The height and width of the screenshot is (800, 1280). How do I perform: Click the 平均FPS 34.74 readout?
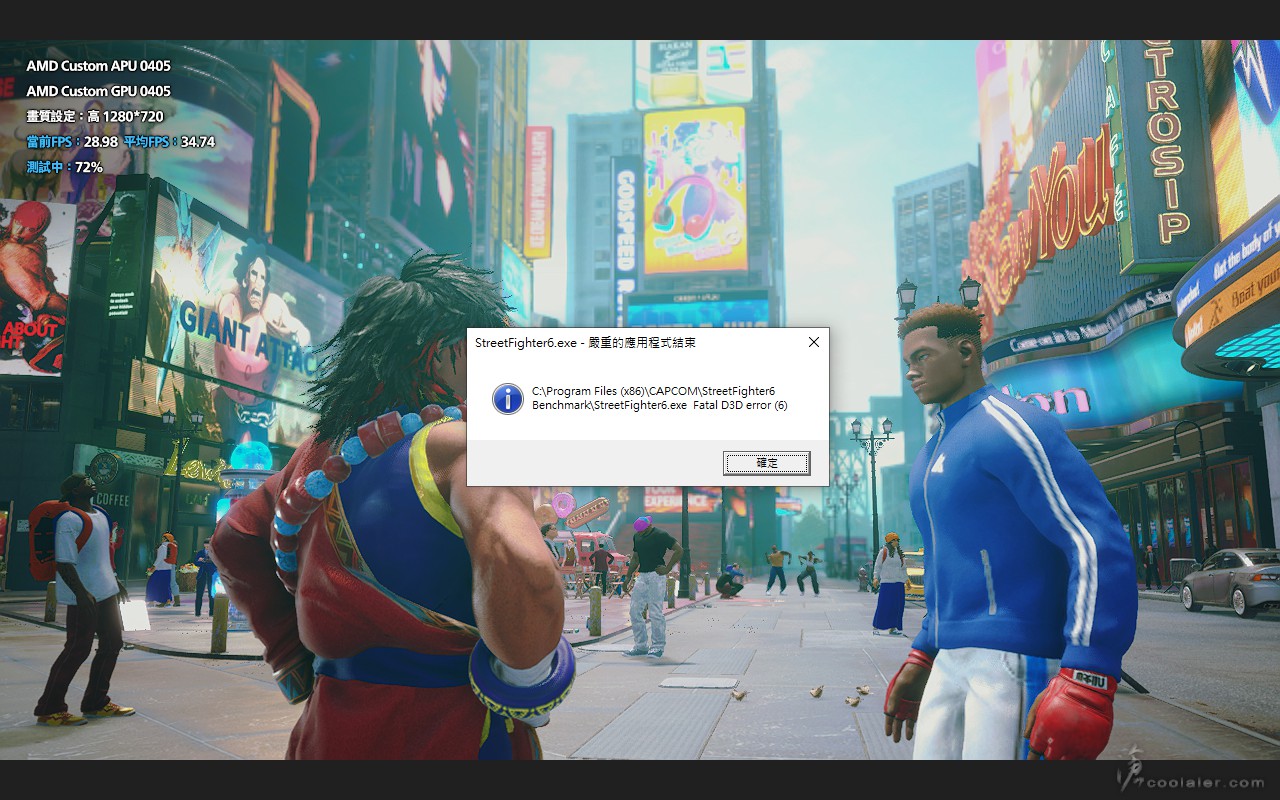click(x=170, y=142)
